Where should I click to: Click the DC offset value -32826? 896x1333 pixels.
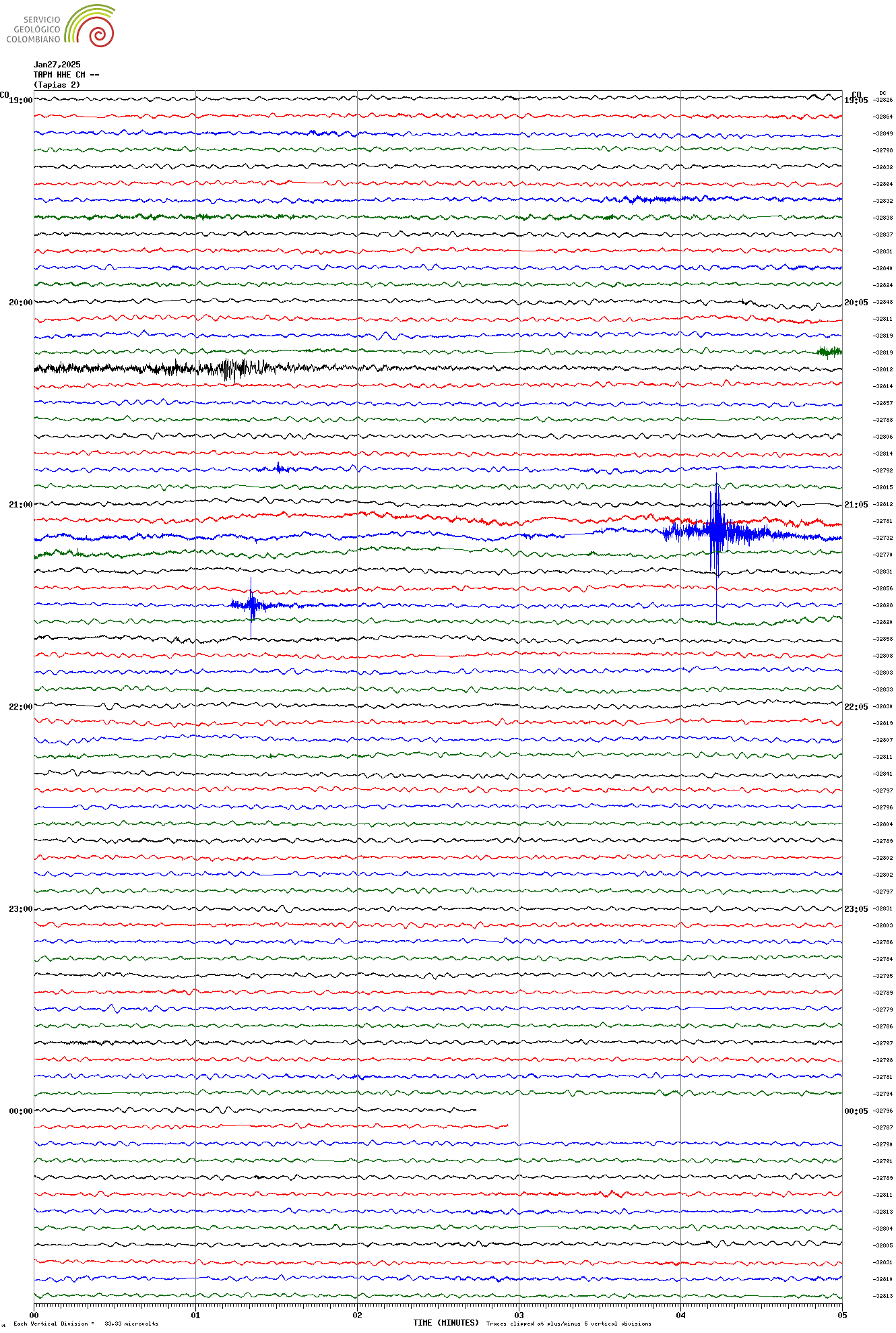(883, 100)
